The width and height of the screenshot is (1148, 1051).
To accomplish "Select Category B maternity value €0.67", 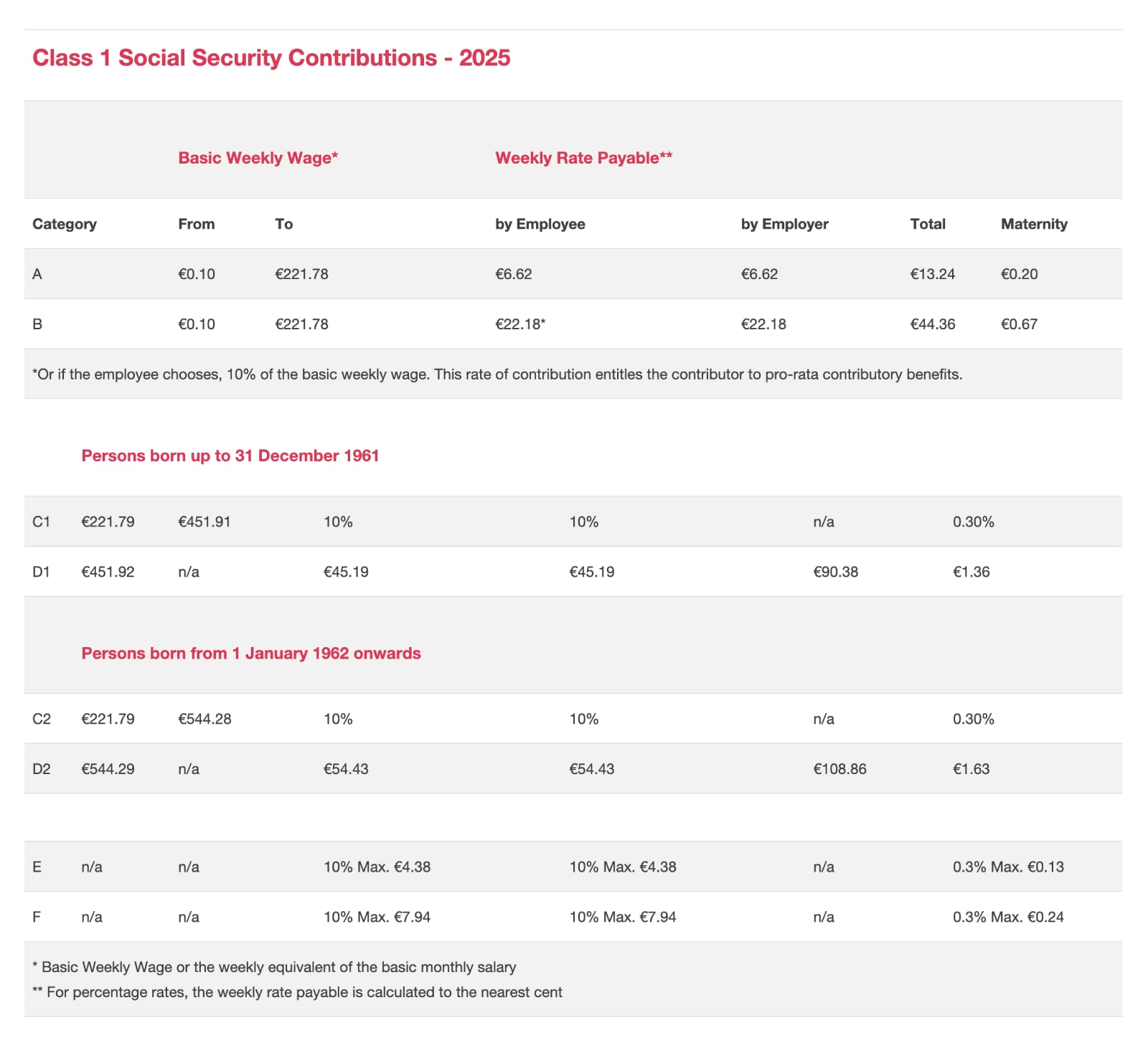I will coord(1019,324).
